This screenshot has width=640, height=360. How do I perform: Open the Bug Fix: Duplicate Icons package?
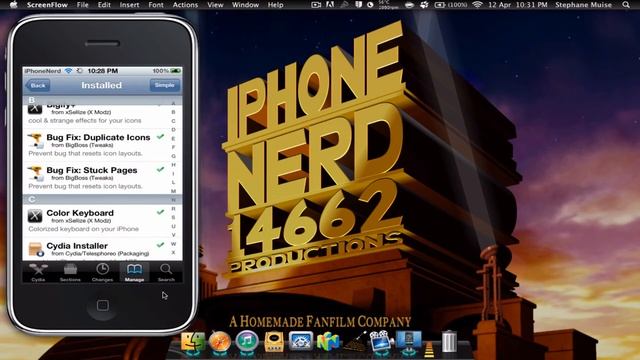pyautogui.click(x=96, y=144)
